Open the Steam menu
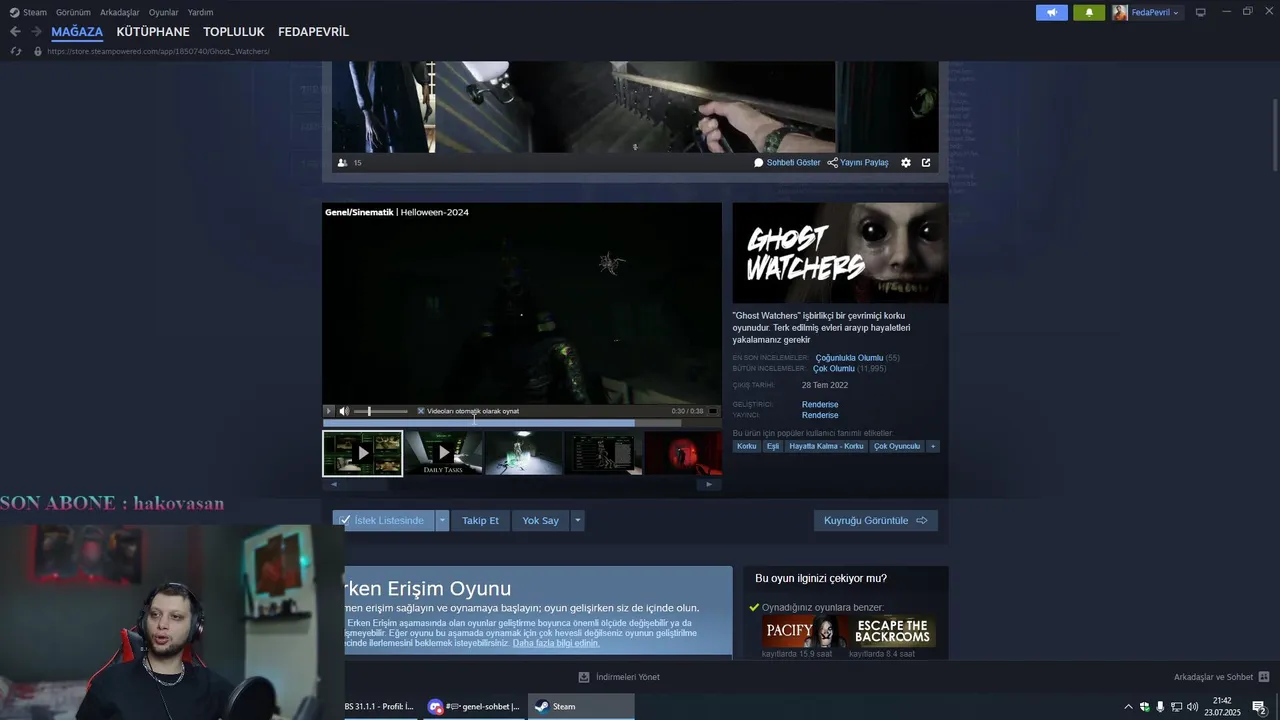Screen dimensions: 1280x720 [x=28, y=12]
